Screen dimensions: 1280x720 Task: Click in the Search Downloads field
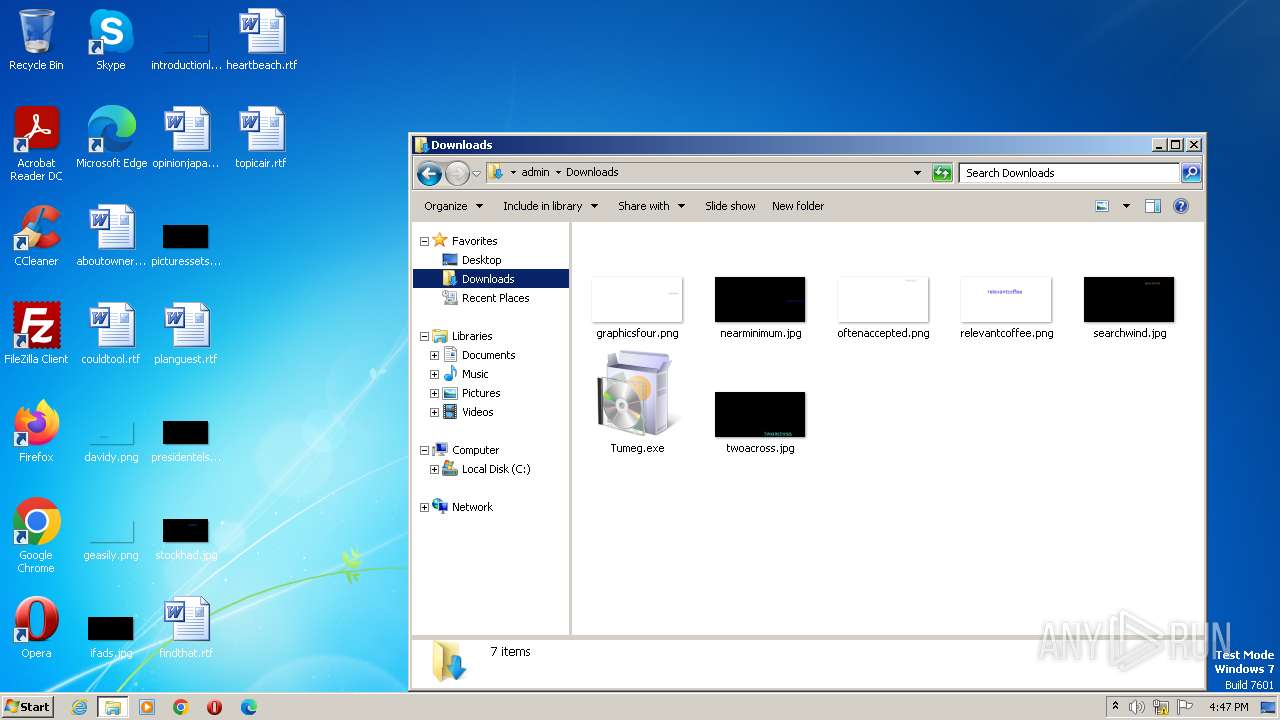[x=1068, y=173]
